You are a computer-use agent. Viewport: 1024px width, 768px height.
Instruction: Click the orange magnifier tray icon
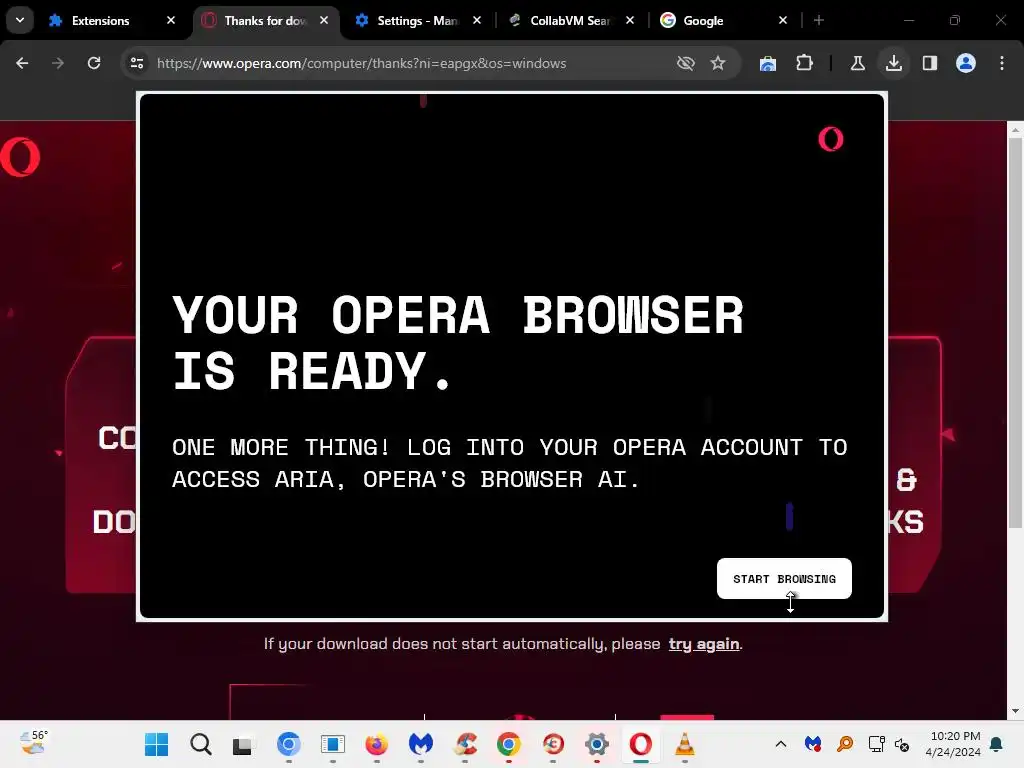[844, 744]
